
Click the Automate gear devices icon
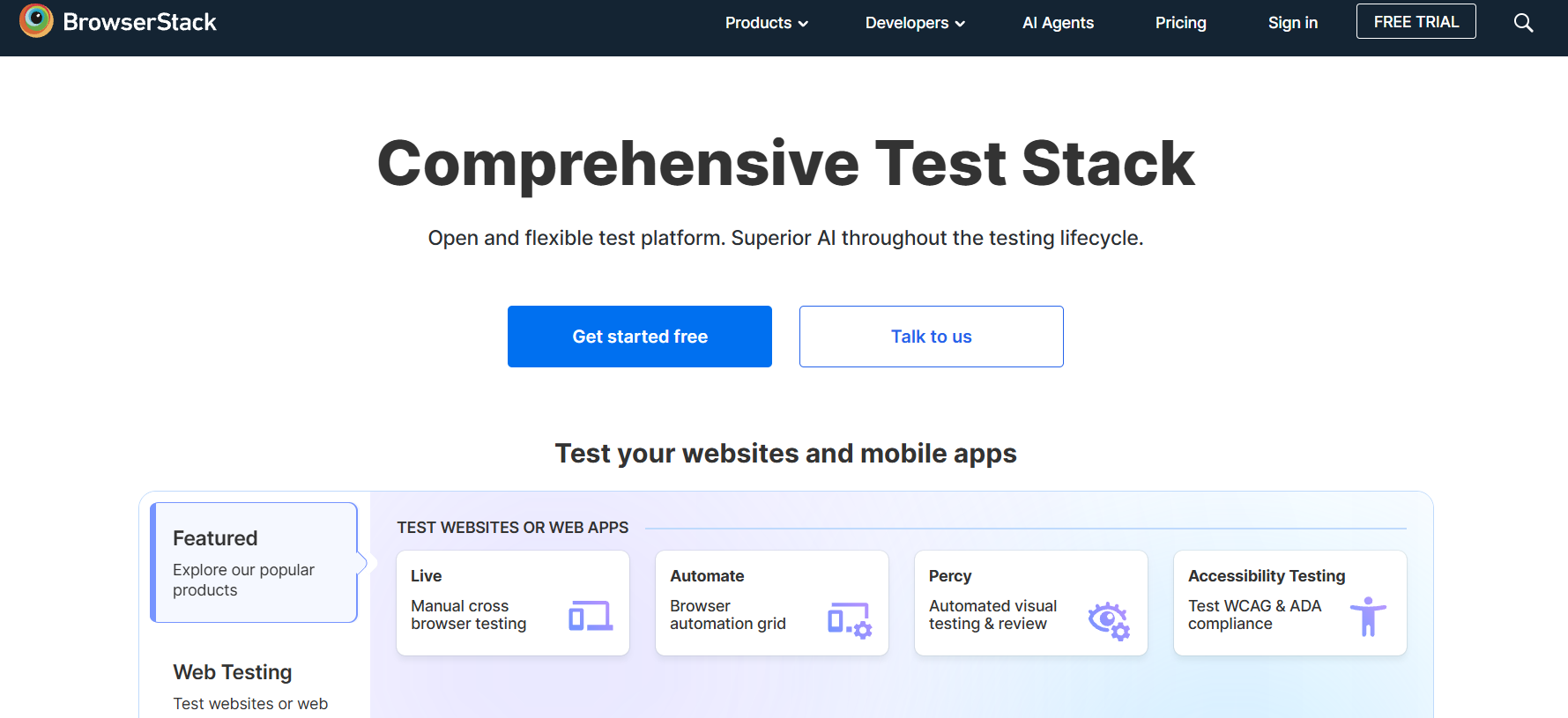(x=850, y=620)
